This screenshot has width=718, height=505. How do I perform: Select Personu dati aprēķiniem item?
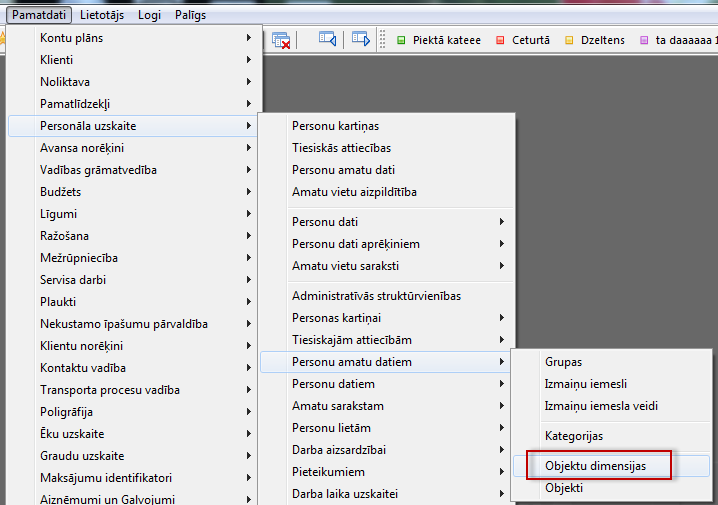(386, 244)
